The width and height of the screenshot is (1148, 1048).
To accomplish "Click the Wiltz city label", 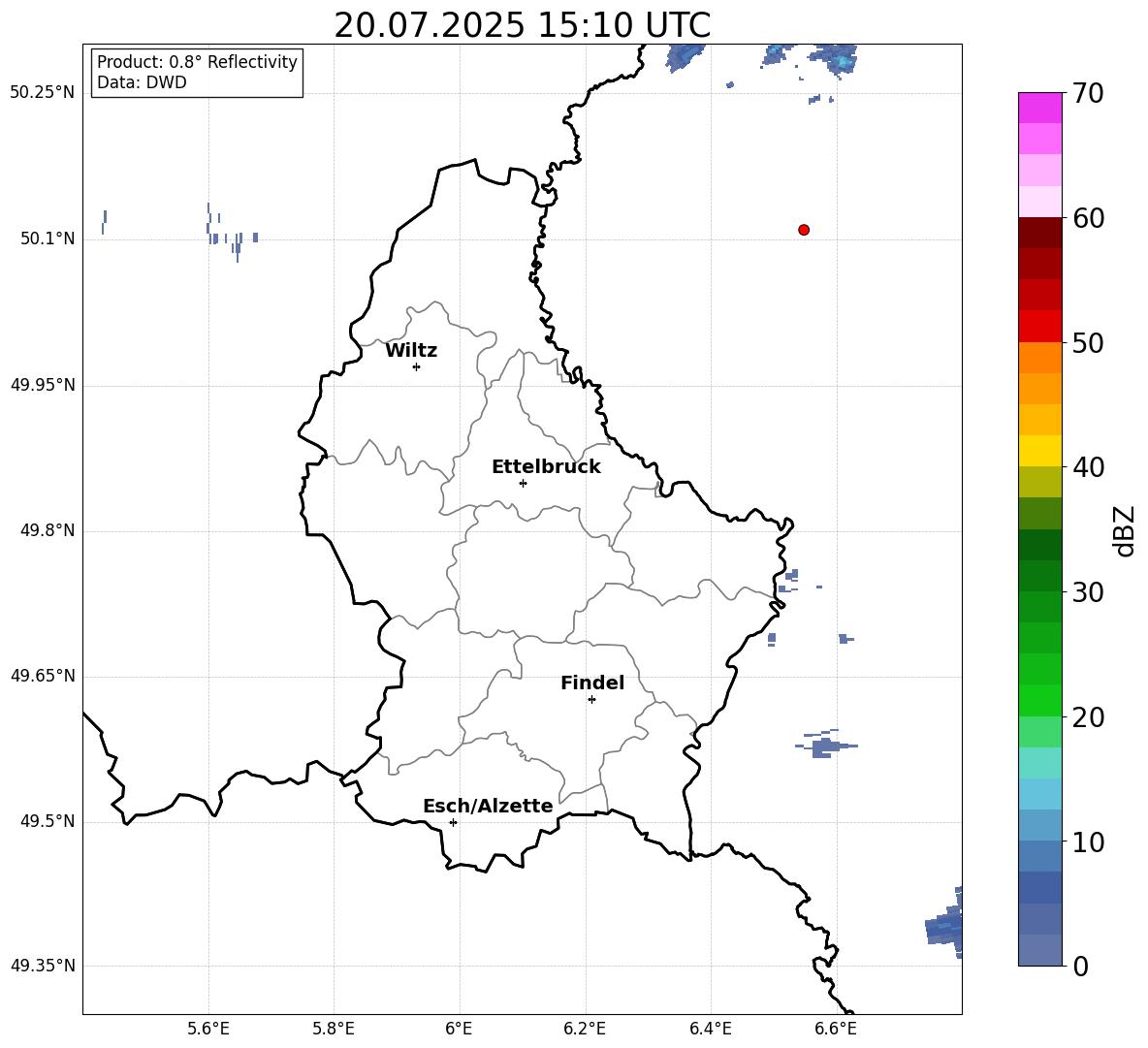I will click(411, 351).
